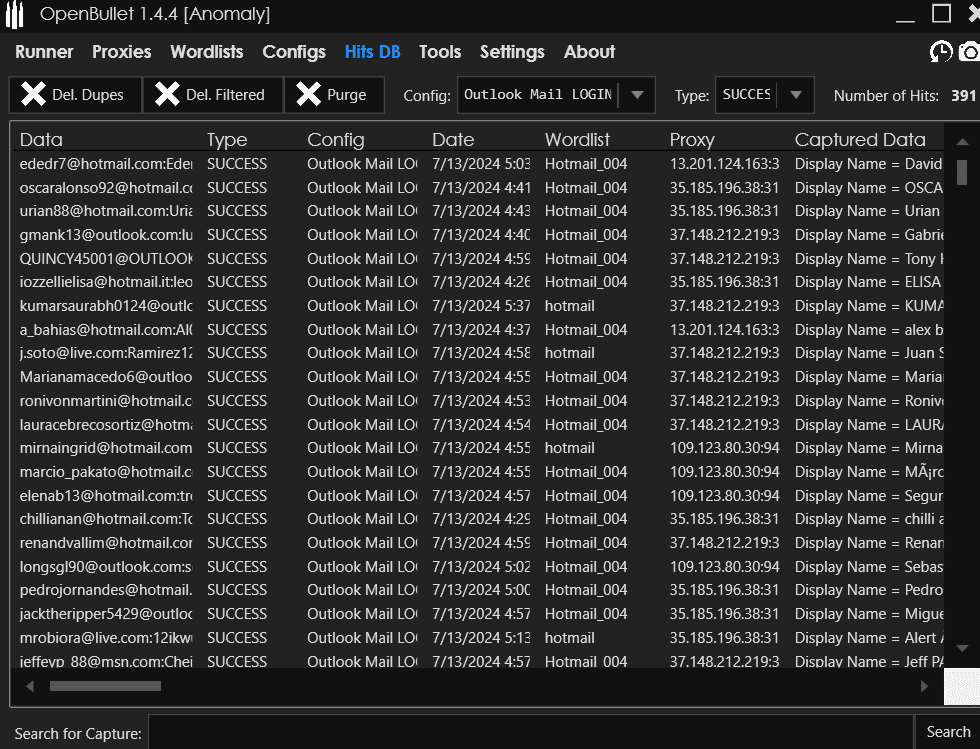This screenshot has height=749, width=980.
Task: Click the vertical scrollbar up arrow
Action: [x=962, y=140]
